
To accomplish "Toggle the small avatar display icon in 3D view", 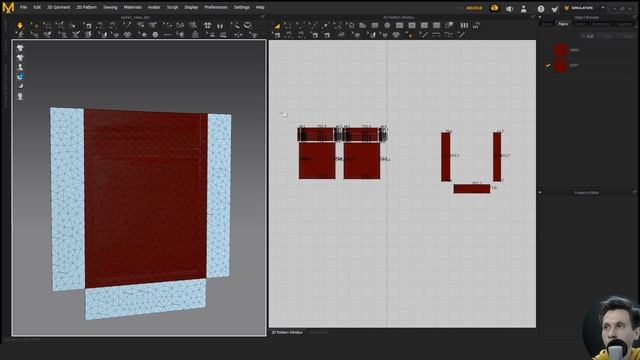I will point(20,67).
